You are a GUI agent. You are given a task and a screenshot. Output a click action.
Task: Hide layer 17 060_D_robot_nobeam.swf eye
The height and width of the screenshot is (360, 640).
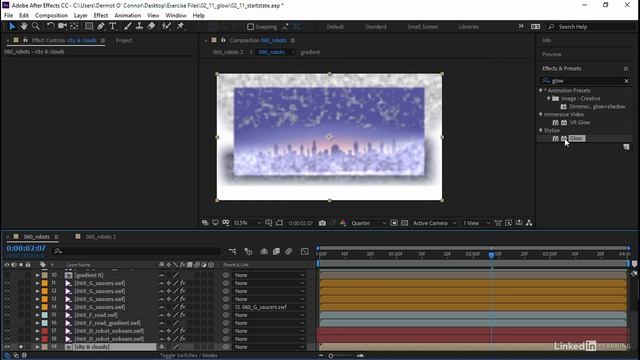click(x=7, y=331)
